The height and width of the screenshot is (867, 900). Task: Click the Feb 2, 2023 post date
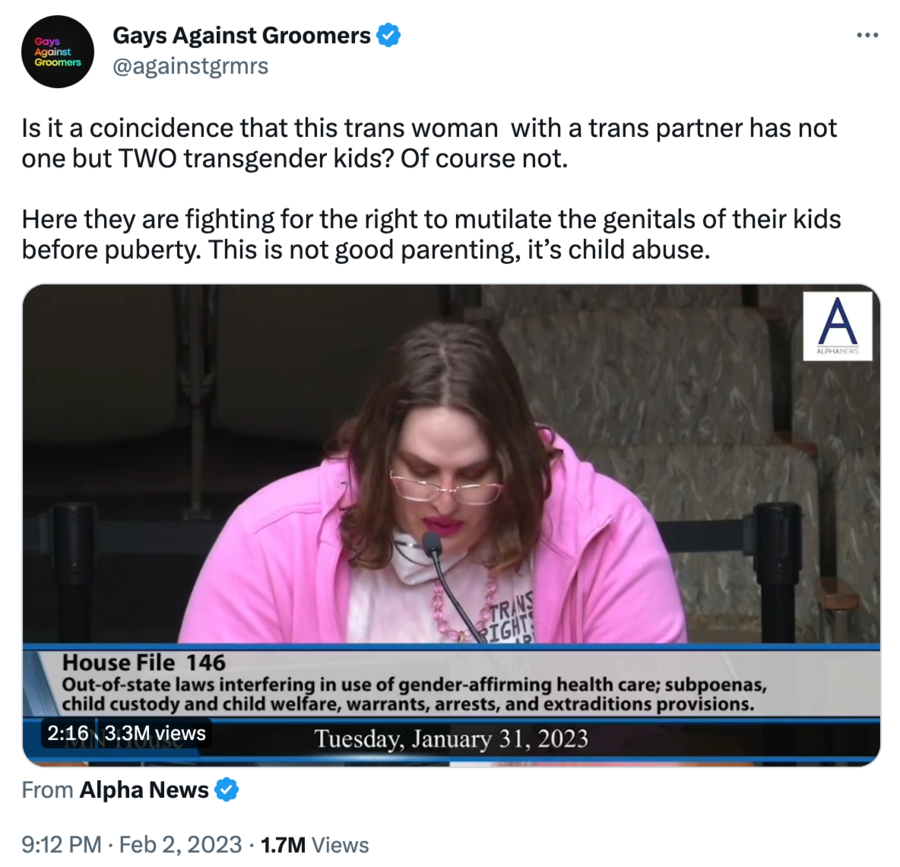click(x=180, y=845)
